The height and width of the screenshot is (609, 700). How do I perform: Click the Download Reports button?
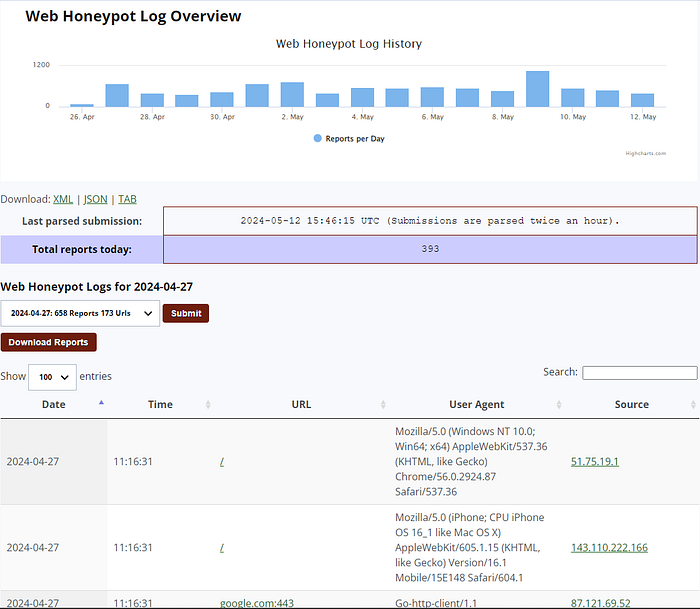[x=49, y=342]
